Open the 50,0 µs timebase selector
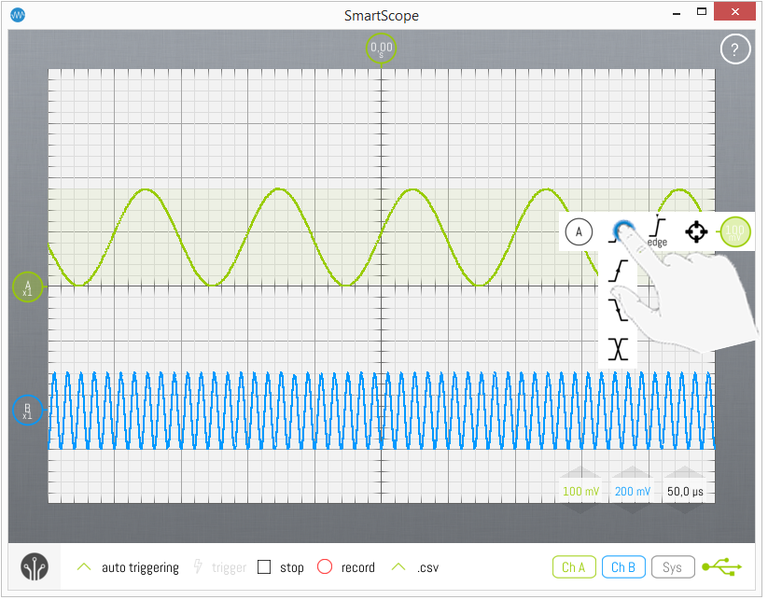Image resolution: width=768 pixels, height=600 pixels. [685, 491]
